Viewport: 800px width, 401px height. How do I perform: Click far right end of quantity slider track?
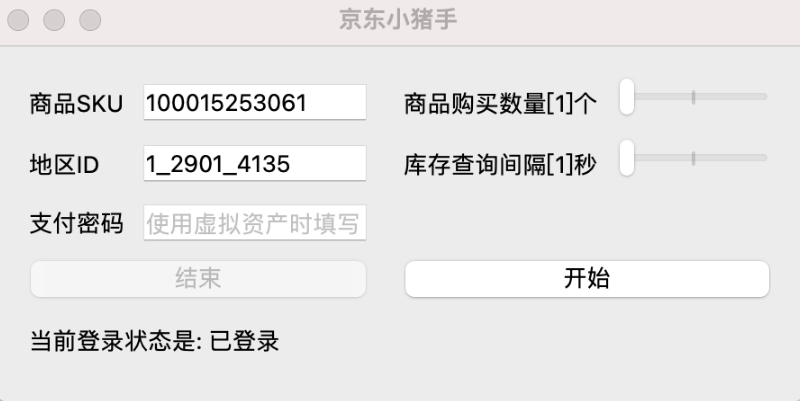pyautogui.click(x=764, y=96)
